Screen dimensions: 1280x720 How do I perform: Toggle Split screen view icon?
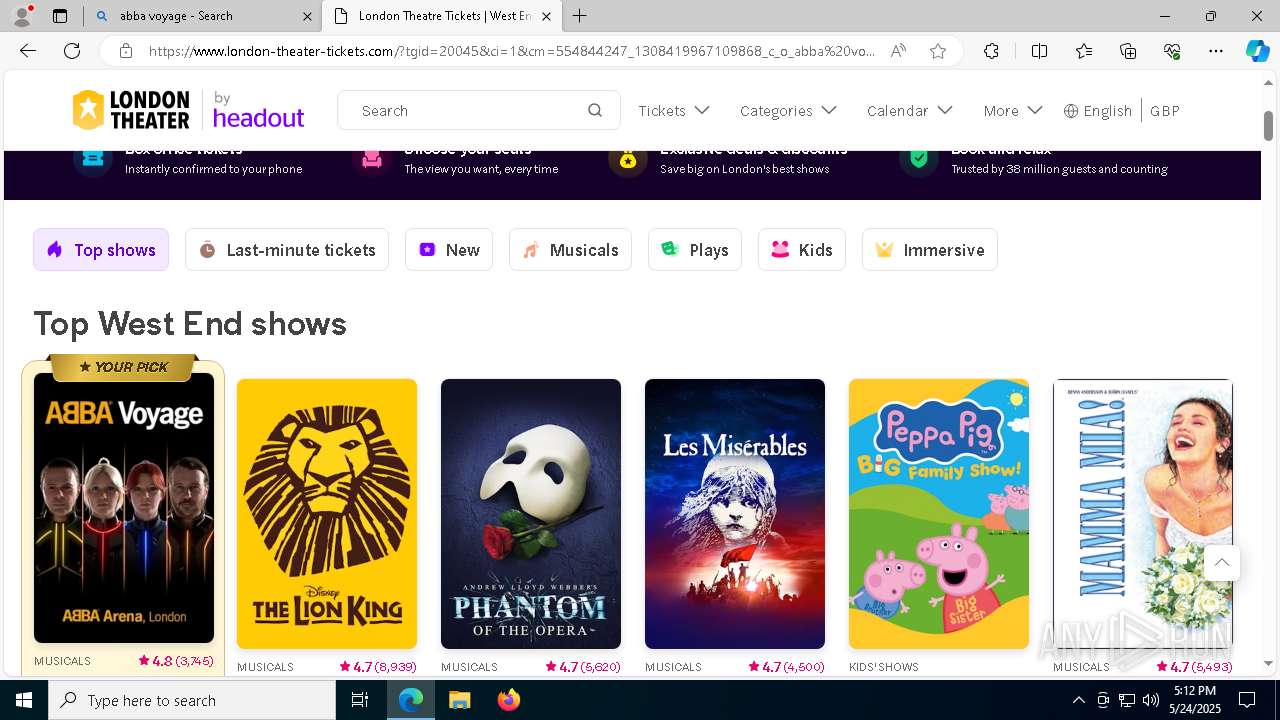pos(1039,51)
